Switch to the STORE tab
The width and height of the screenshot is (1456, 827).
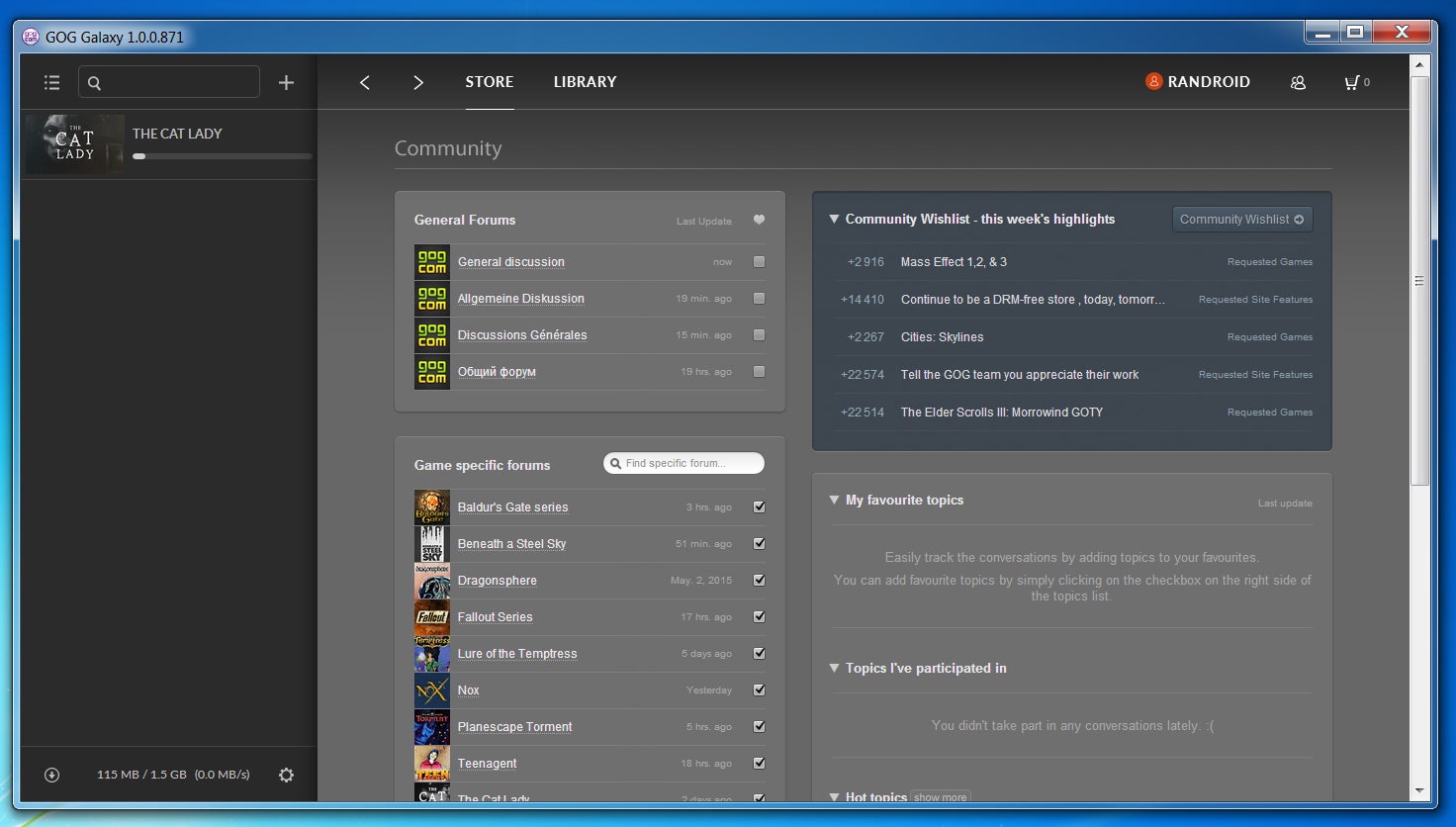pos(490,82)
